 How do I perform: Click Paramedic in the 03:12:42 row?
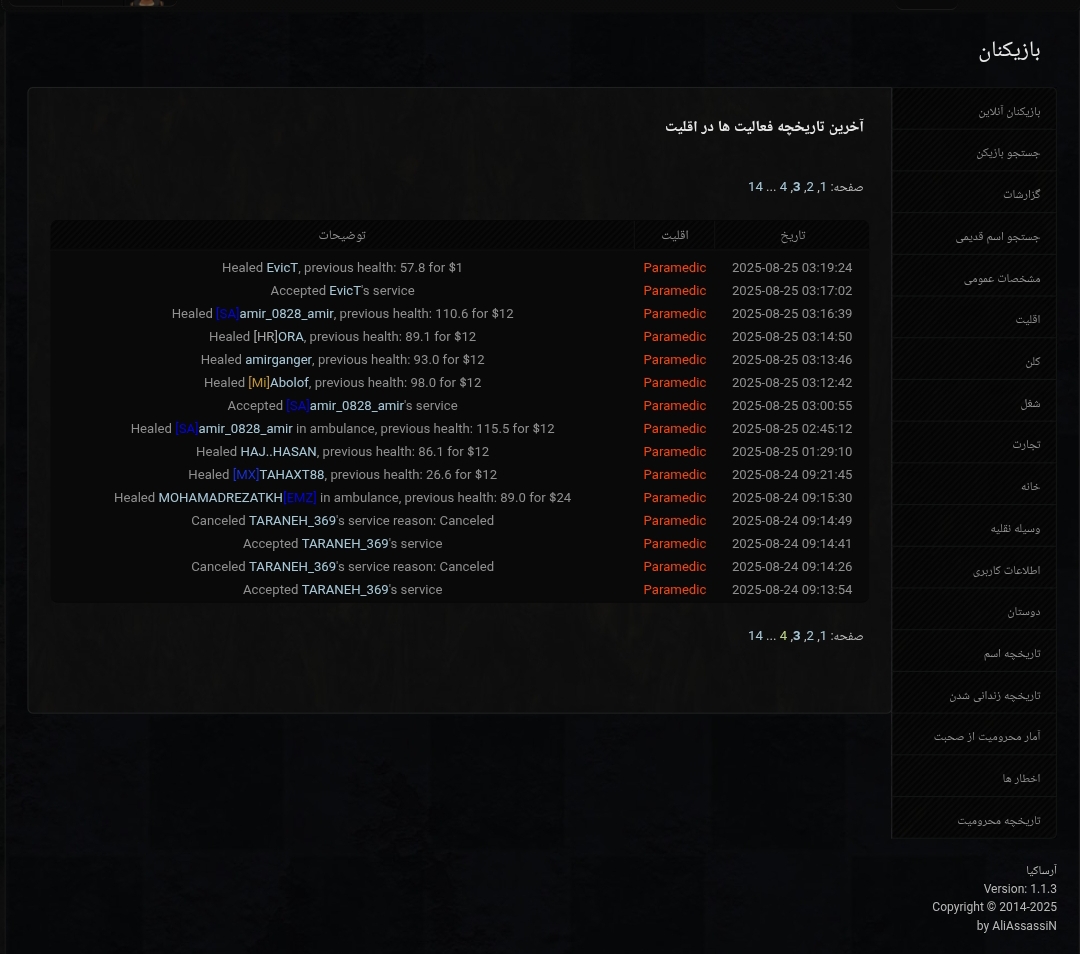pyautogui.click(x=674, y=382)
